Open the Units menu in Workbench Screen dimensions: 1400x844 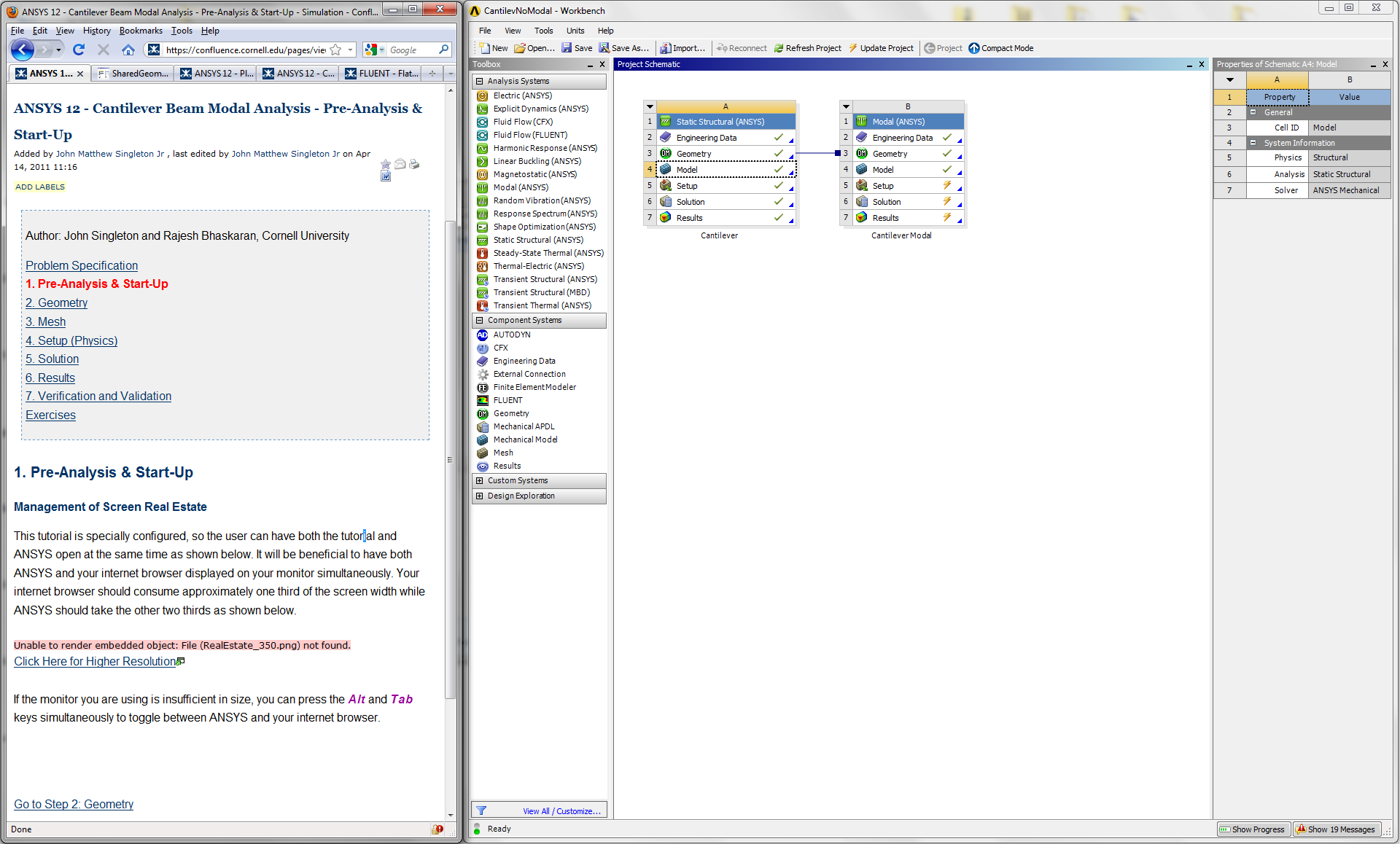pyautogui.click(x=575, y=31)
